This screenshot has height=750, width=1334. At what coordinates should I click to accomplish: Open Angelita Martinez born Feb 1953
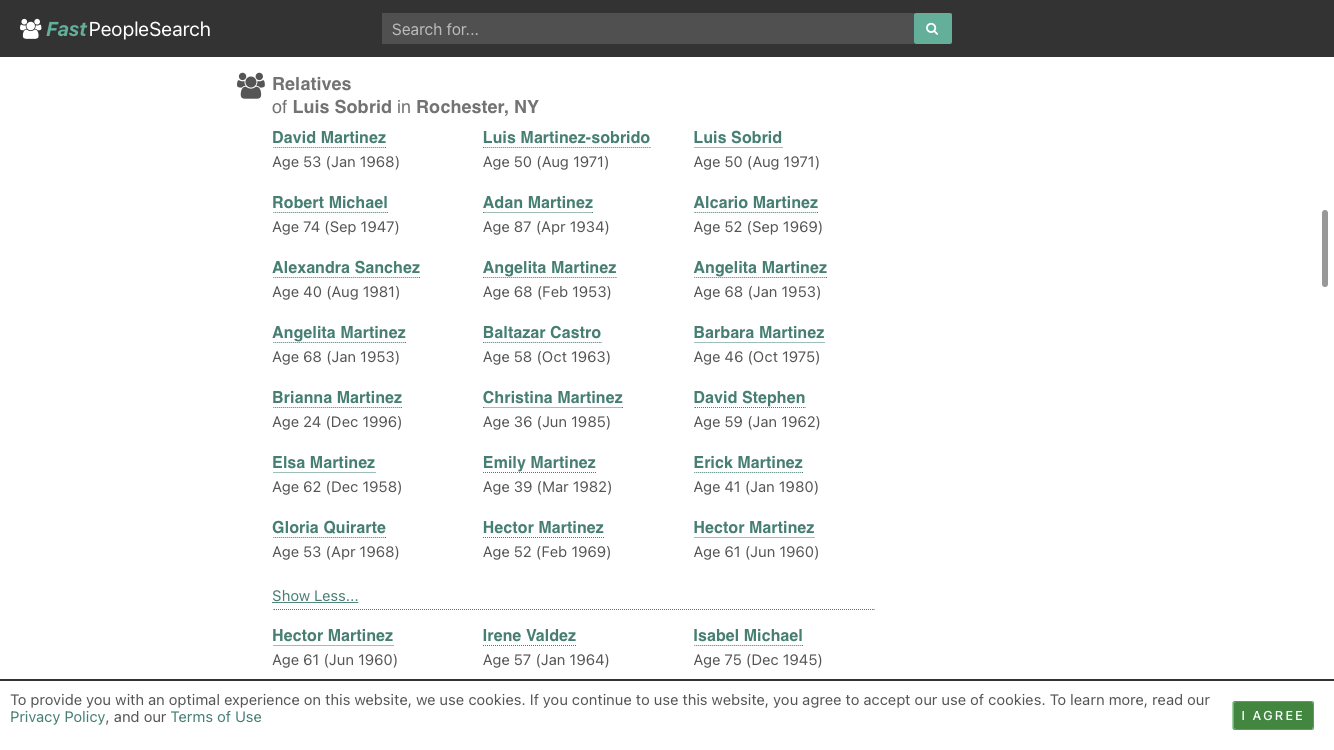[x=550, y=268]
